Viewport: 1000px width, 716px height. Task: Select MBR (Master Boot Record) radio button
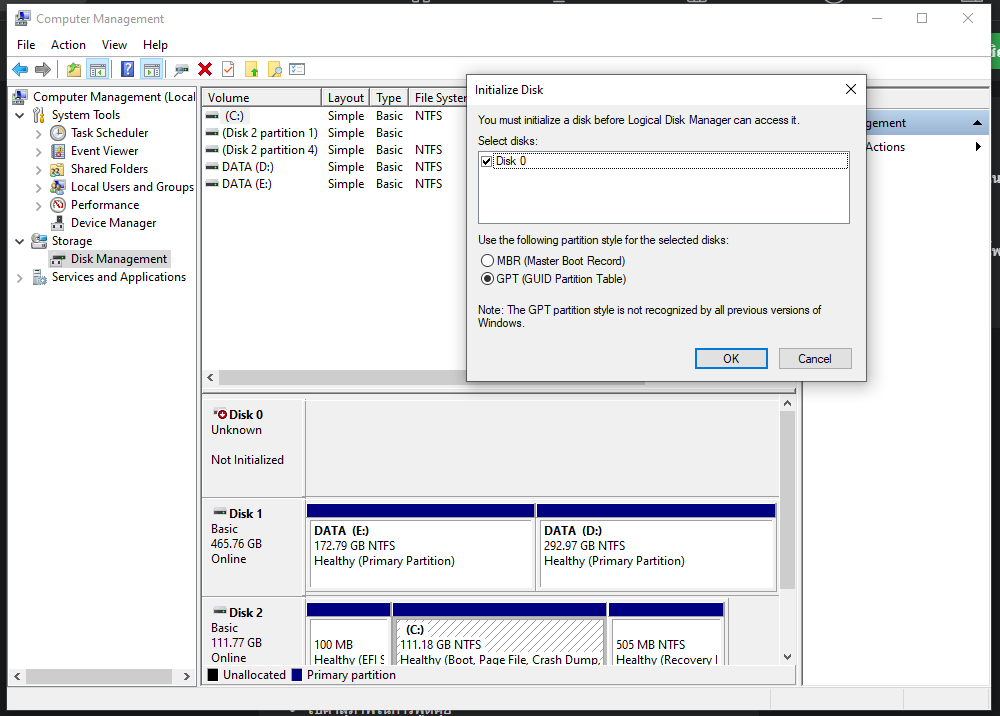[487, 261]
